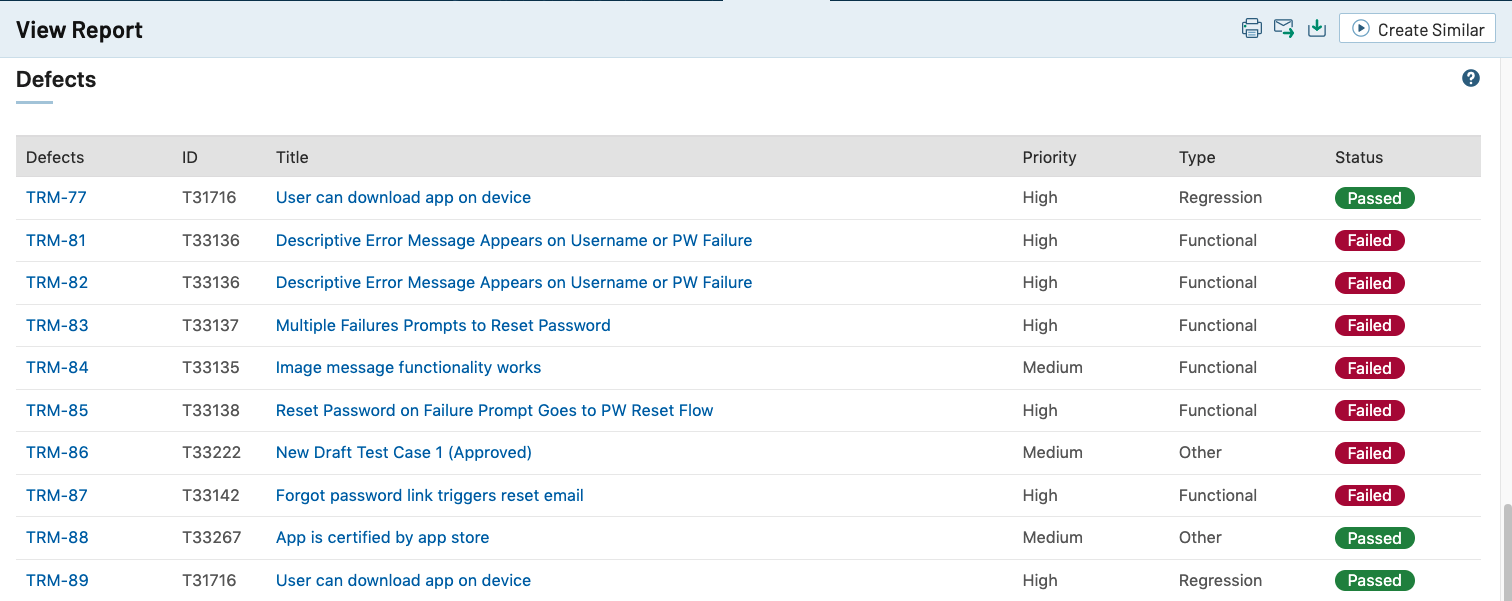Click the Create Similar button
The height and width of the screenshot is (601, 1512).
(1417, 29)
